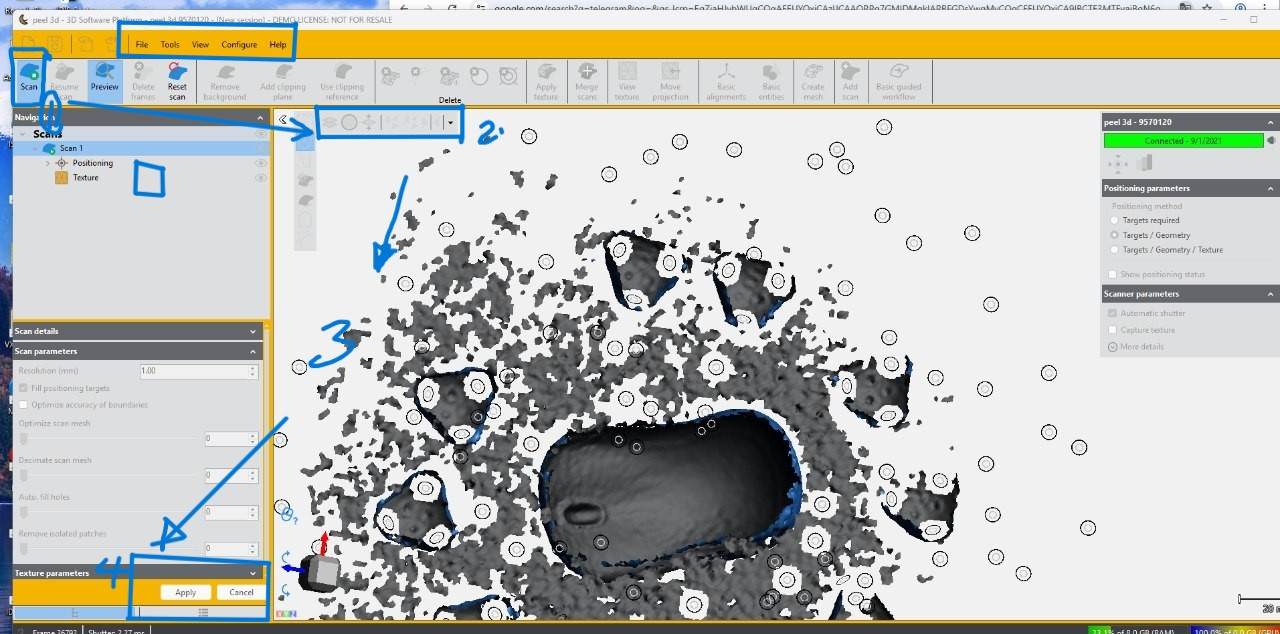
Task: Click the Optimize scan mesh slider
Action: point(108,438)
